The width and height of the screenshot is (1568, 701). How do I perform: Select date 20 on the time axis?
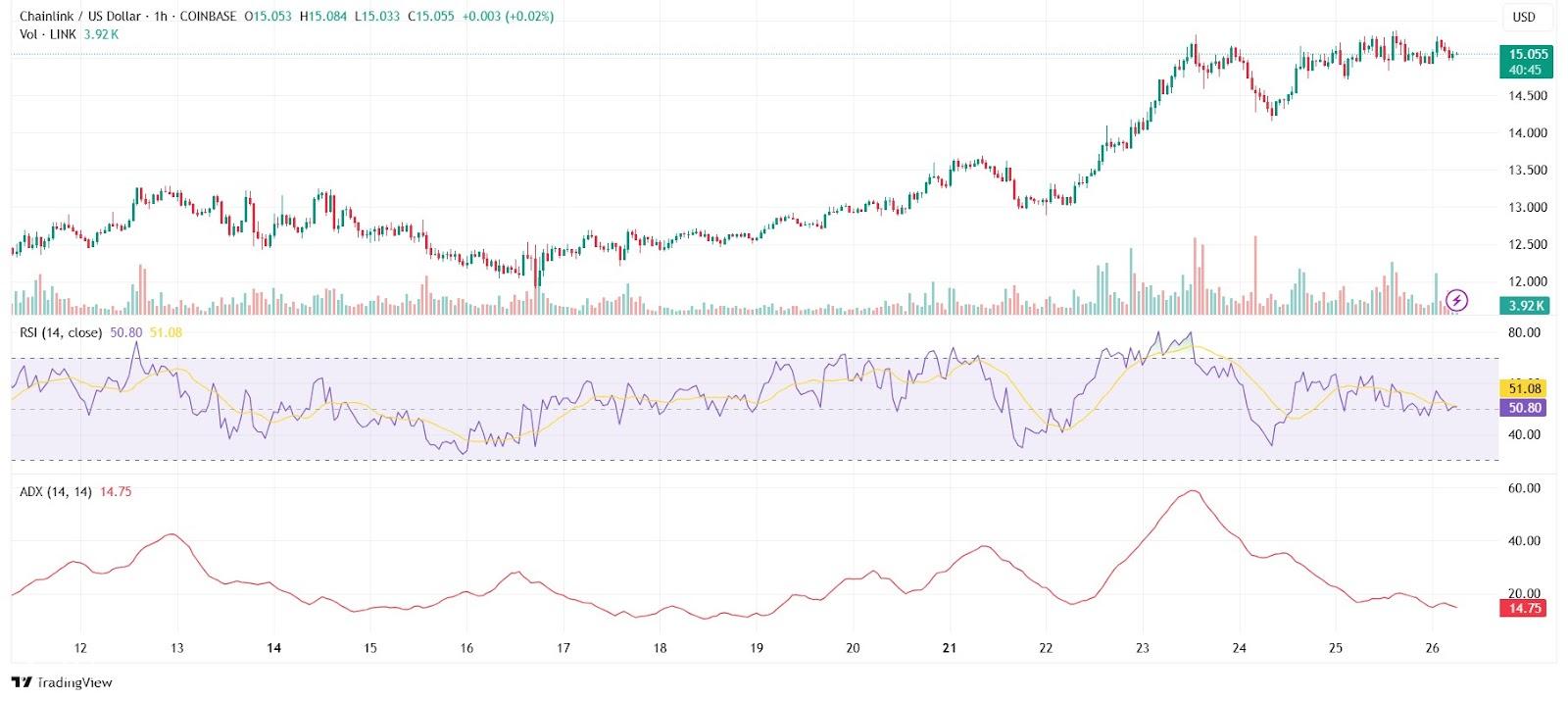tap(853, 648)
